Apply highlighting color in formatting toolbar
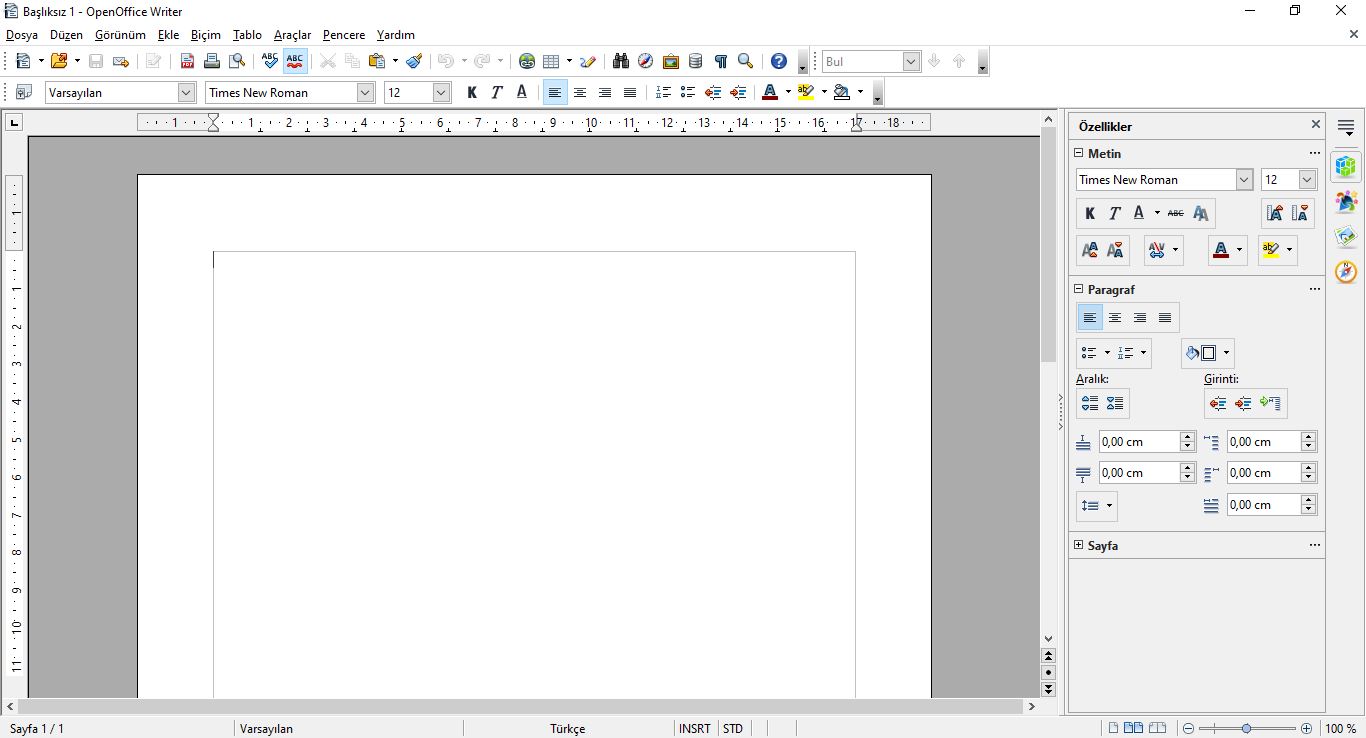The height and width of the screenshot is (738, 1366). [x=806, y=92]
